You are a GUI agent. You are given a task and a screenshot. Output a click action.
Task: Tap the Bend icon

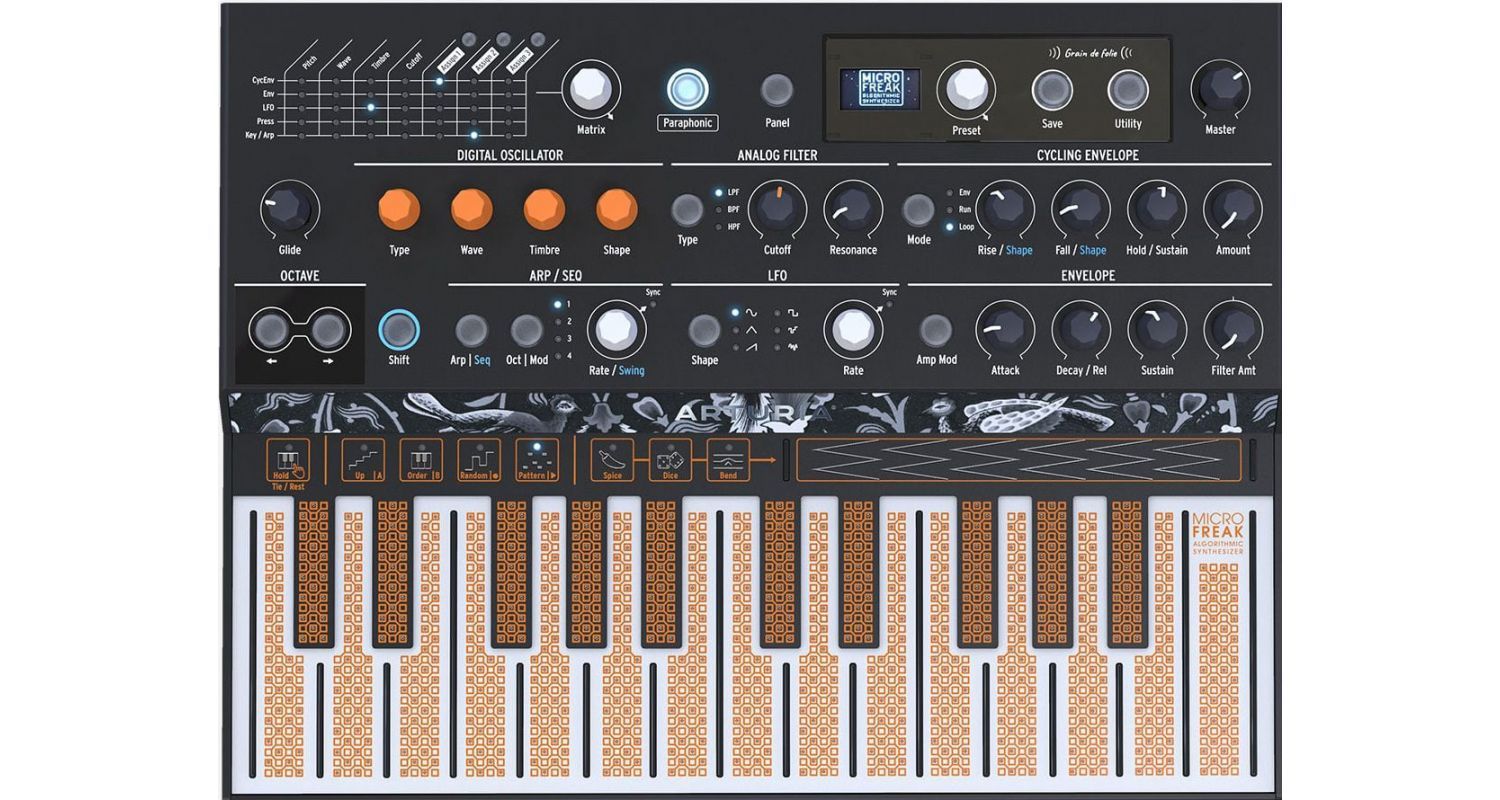pos(728,461)
